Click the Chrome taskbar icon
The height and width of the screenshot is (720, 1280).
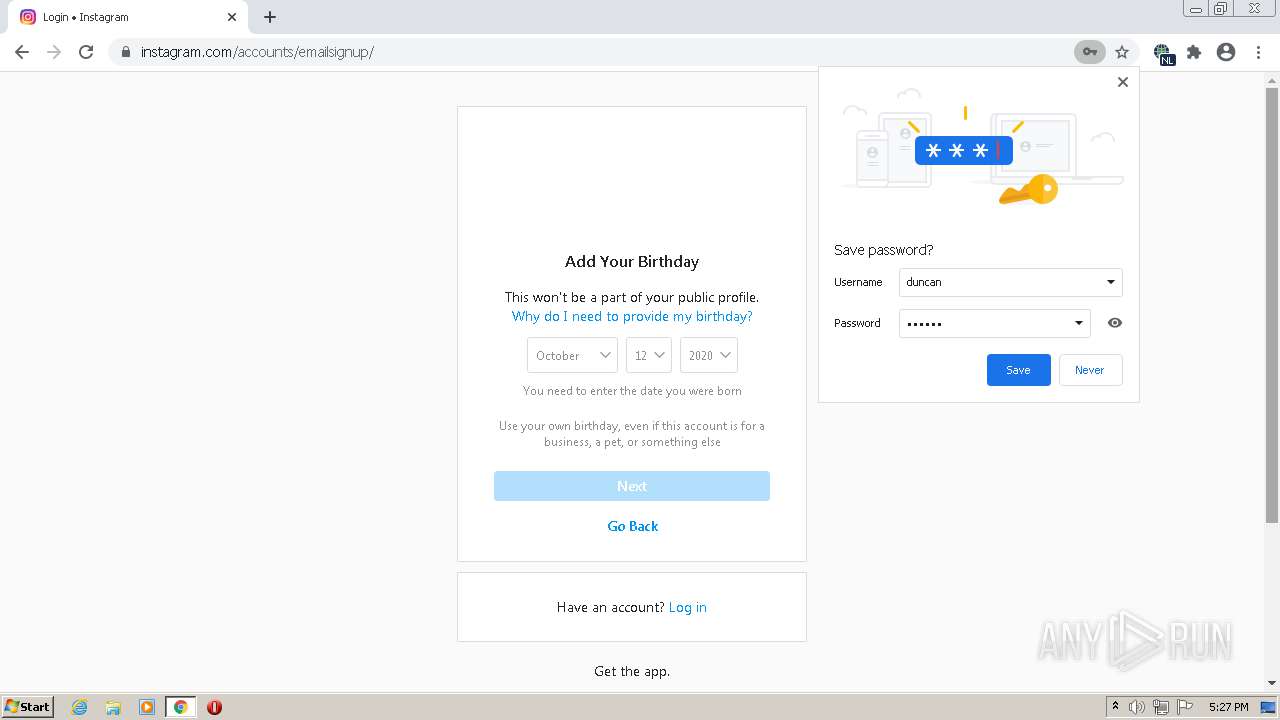click(180, 707)
